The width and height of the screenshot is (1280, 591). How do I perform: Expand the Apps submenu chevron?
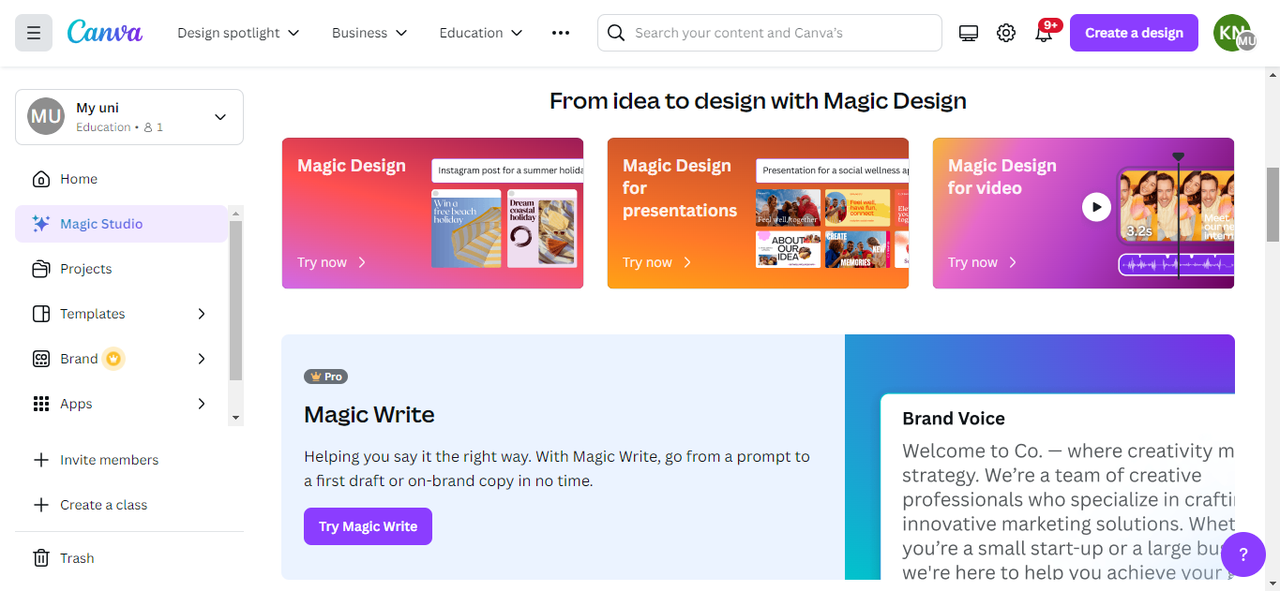[x=201, y=404]
